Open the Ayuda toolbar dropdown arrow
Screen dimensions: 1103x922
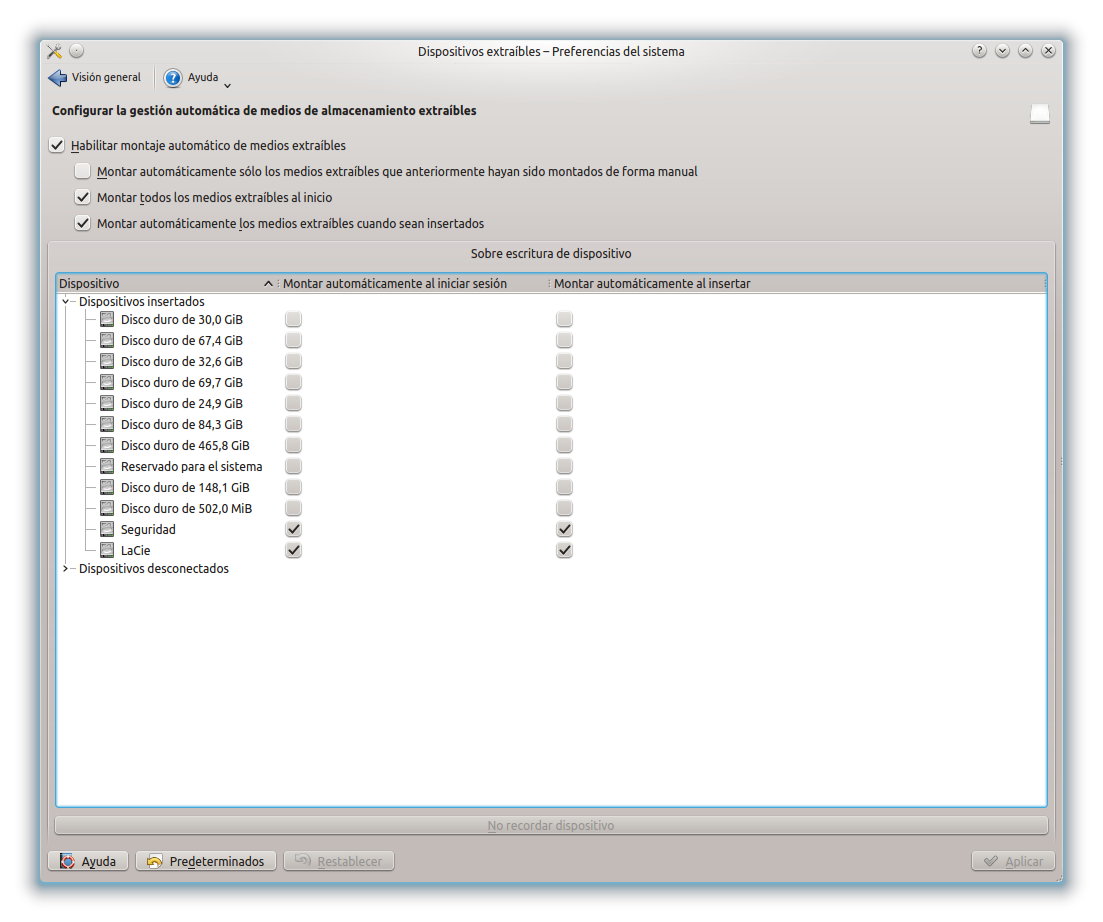click(x=227, y=86)
